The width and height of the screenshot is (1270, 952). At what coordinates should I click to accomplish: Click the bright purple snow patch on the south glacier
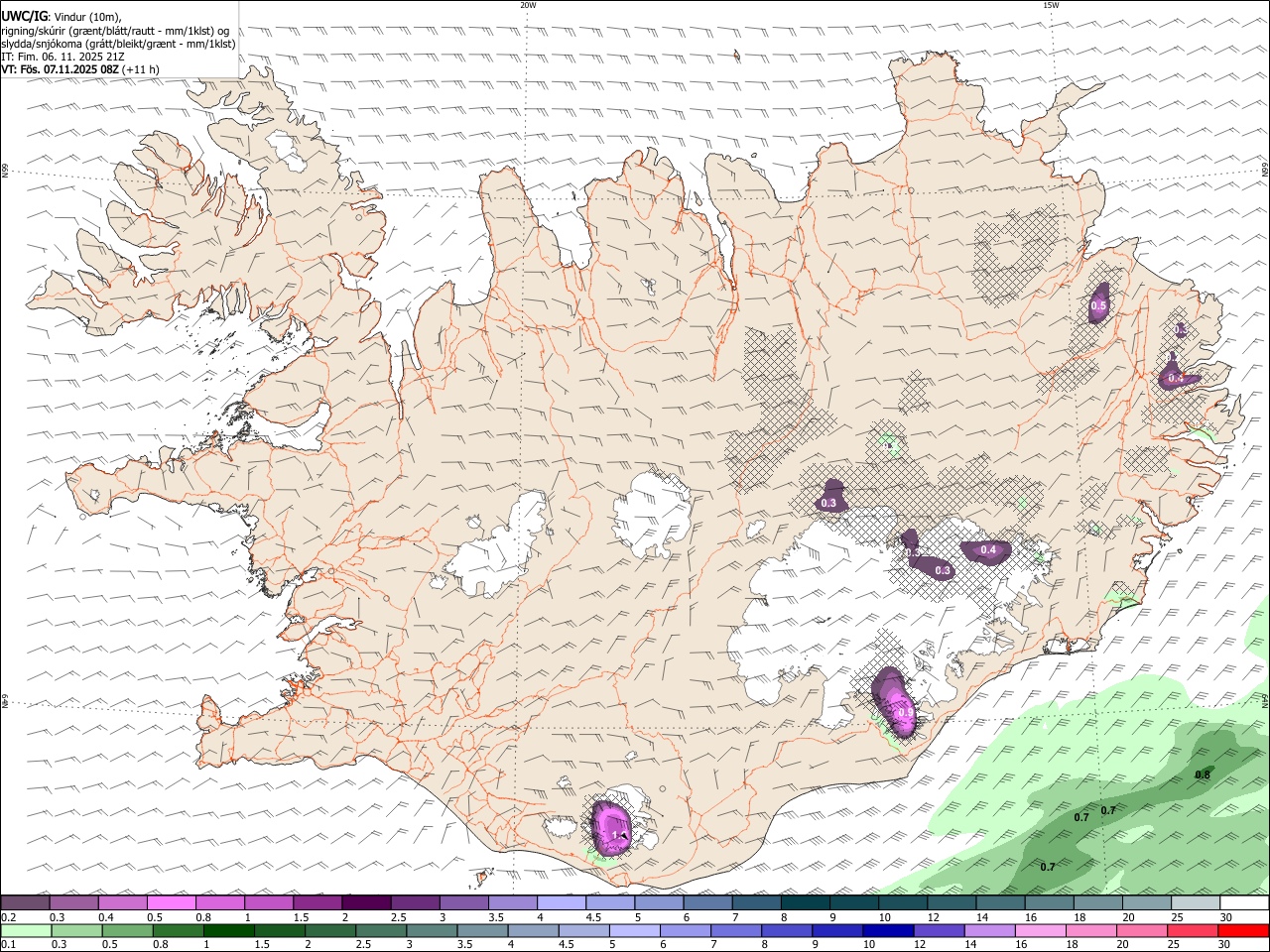pos(611,827)
